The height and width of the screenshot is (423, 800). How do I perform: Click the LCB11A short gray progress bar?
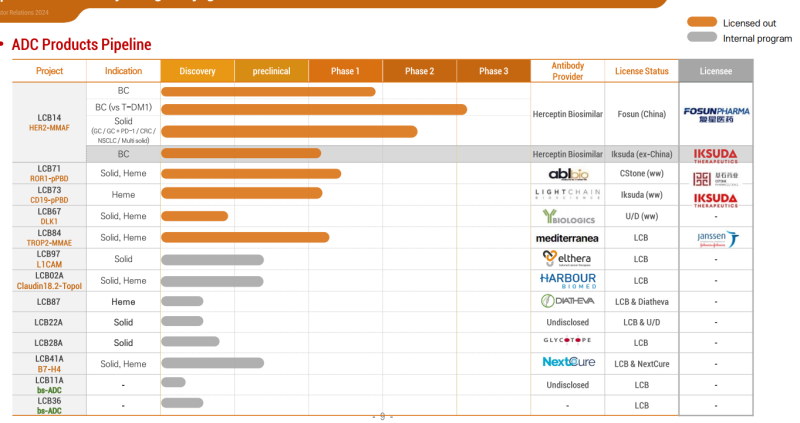(173, 382)
